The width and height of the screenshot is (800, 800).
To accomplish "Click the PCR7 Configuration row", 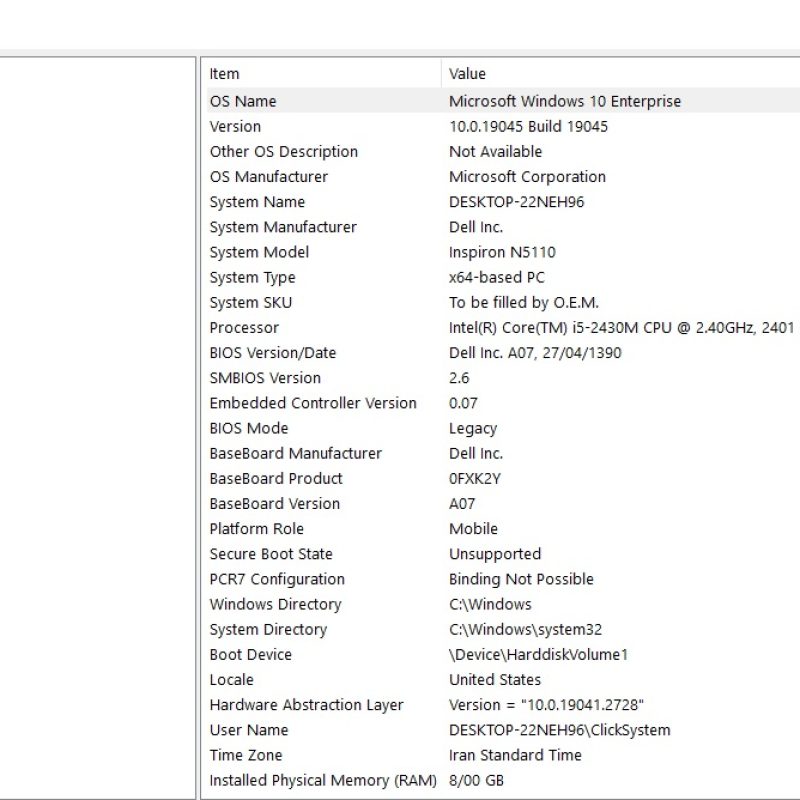I will click(277, 579).
